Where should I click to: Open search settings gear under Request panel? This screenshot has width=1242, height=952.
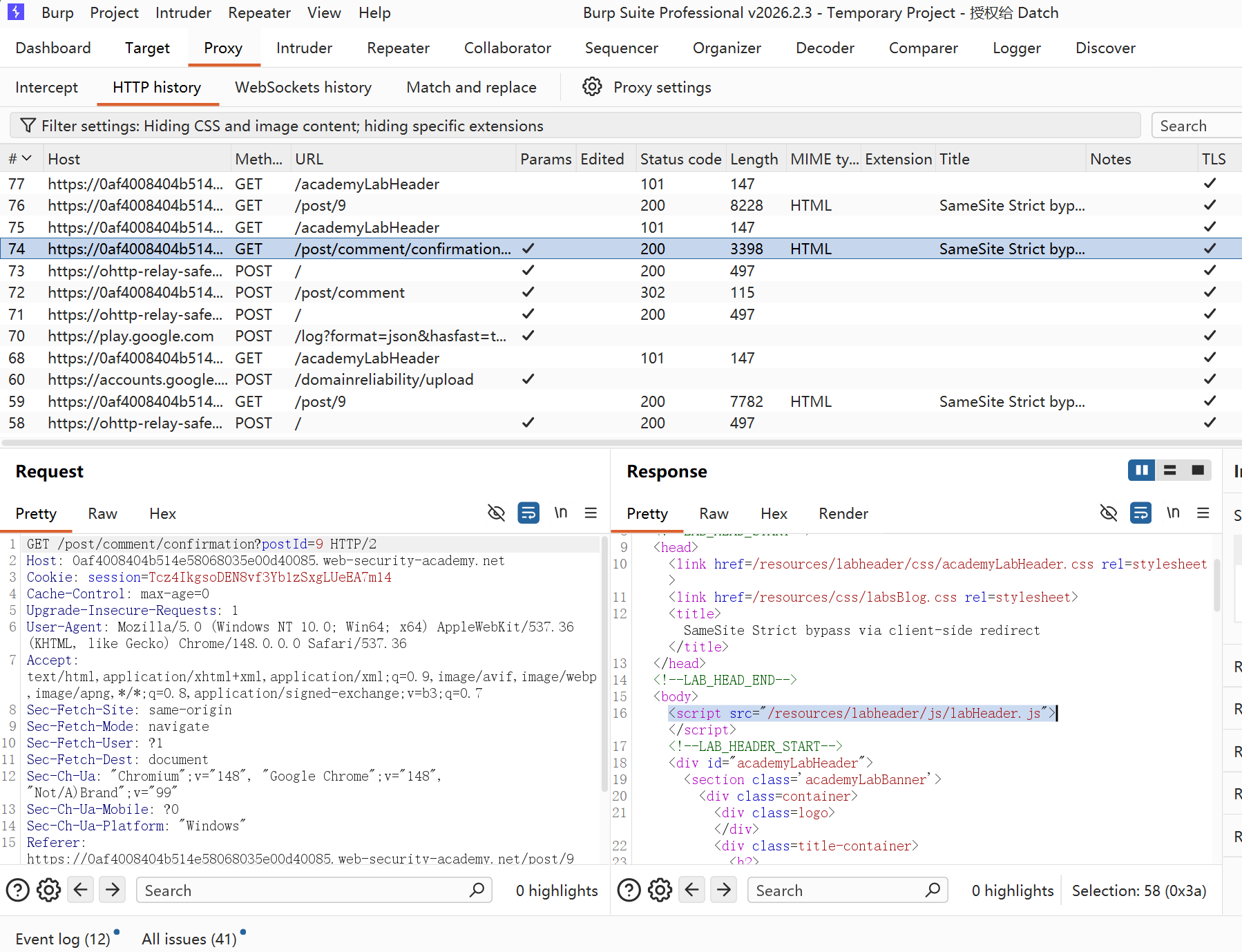point(48,890)
